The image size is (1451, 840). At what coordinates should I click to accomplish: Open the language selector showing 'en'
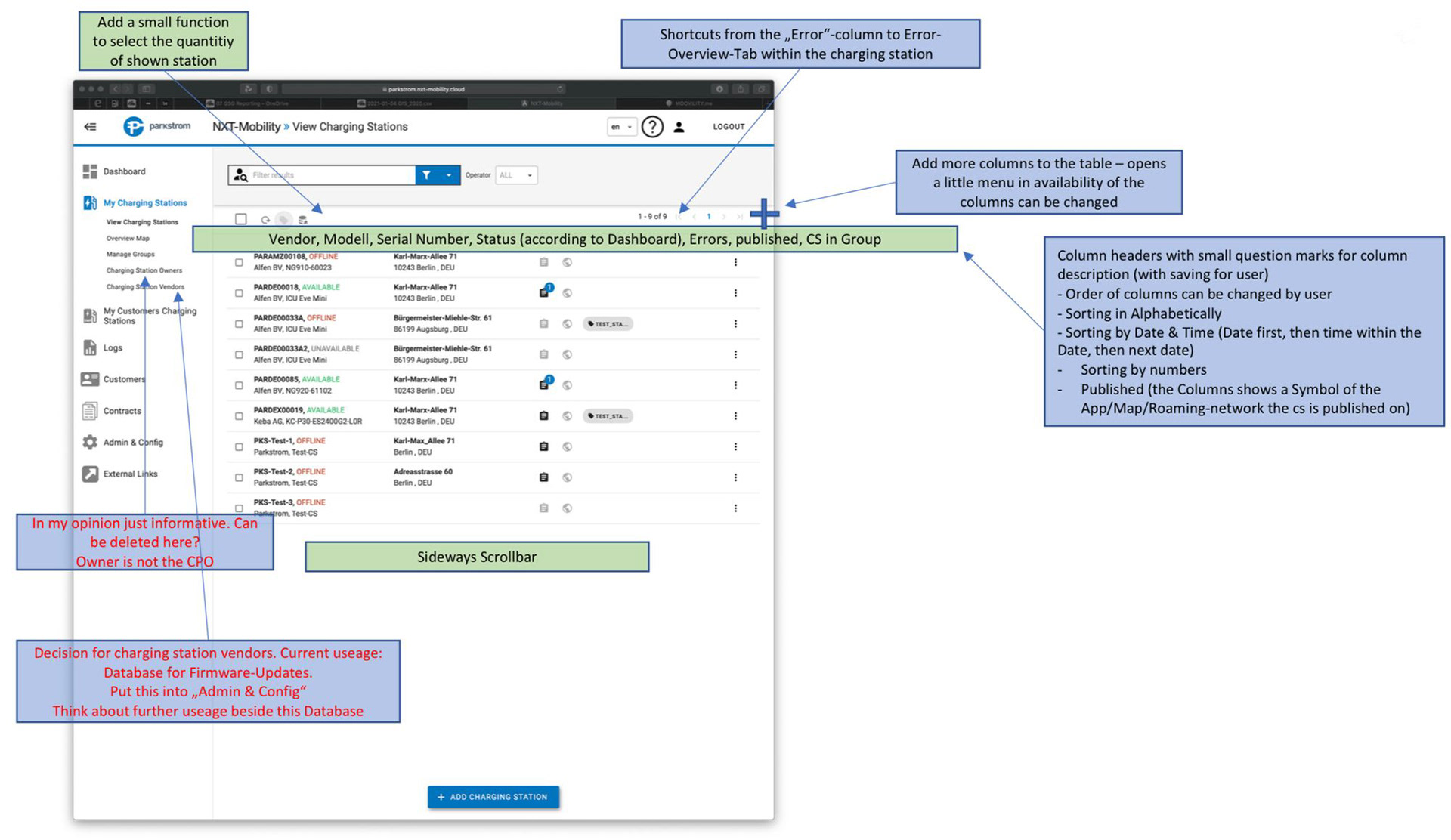[x=621, y=127]
